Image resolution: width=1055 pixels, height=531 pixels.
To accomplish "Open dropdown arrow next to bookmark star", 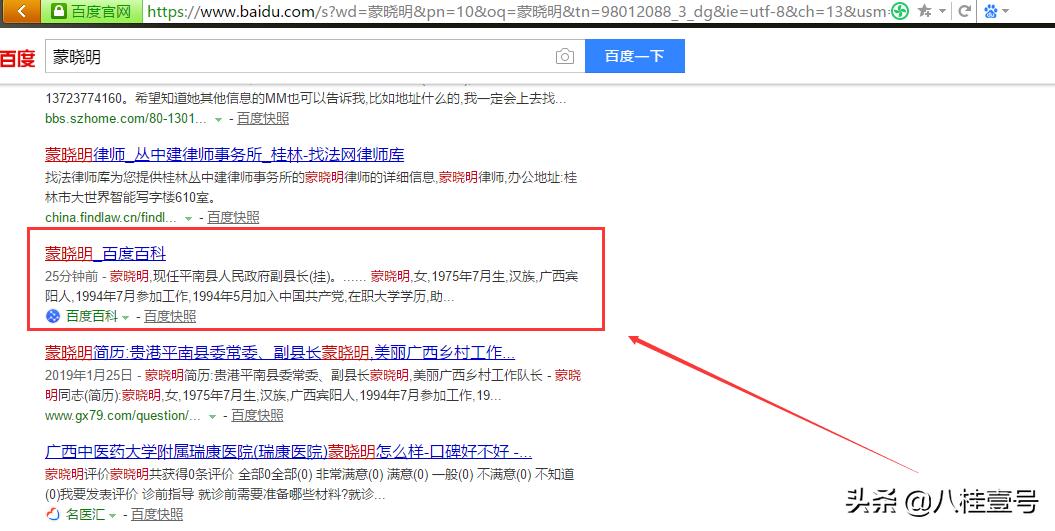I will pos(942,11).
